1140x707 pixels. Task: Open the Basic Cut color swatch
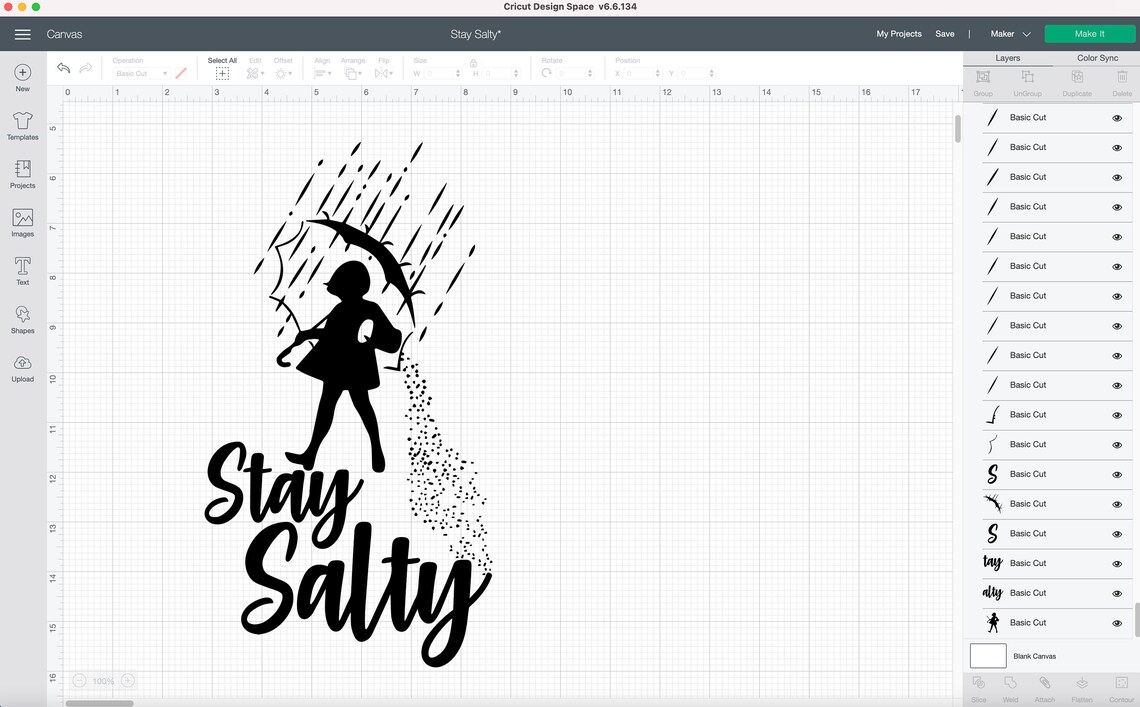pos(181,72)
